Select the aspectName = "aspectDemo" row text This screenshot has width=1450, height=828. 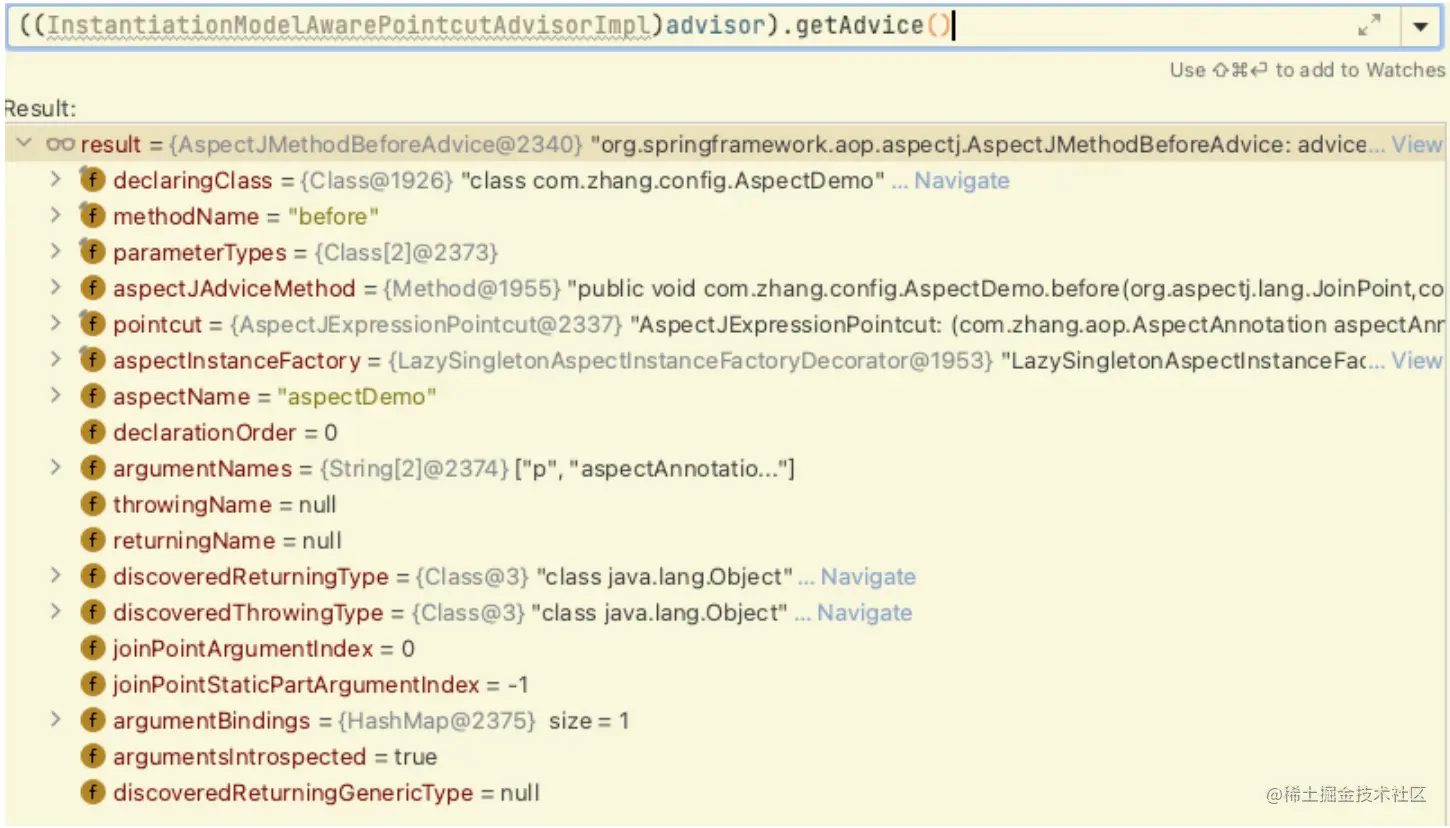click(275, 397)
